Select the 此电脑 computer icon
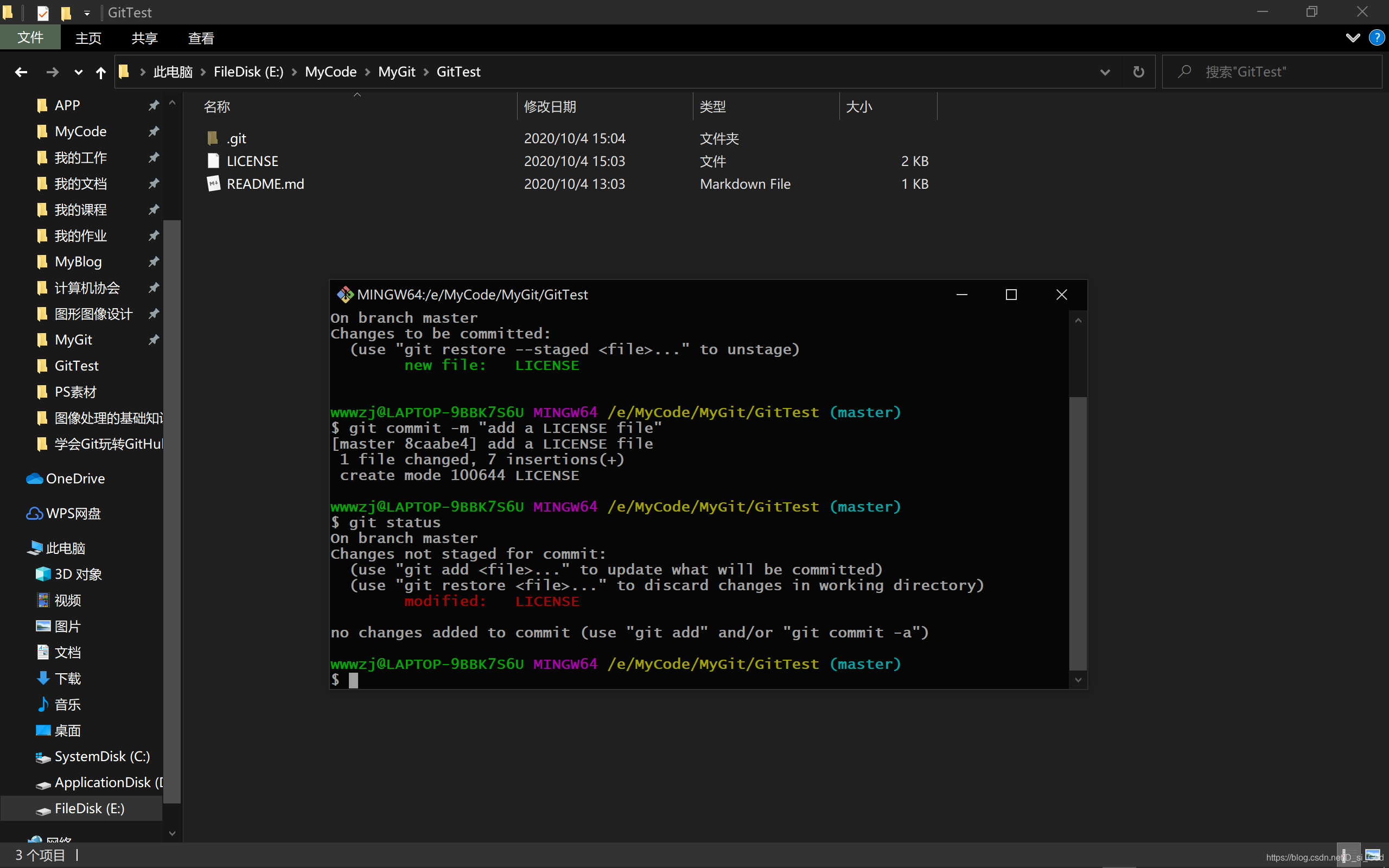This screenshot has height=868, width=1389. (x=35, y=548)
